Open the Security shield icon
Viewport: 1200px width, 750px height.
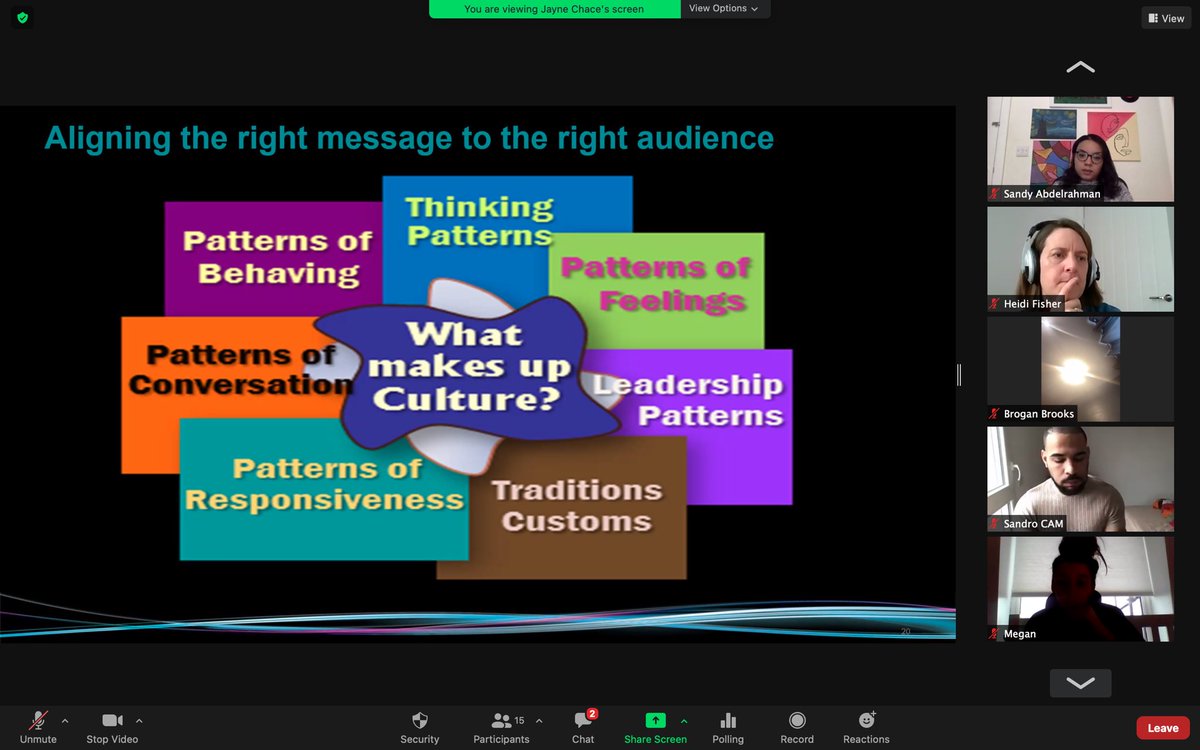(420, 720)
